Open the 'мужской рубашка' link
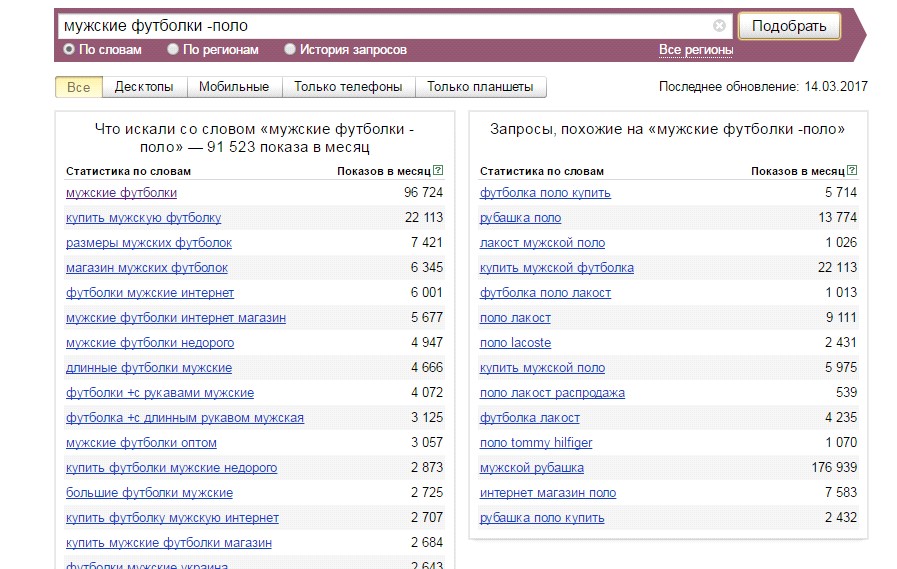897x569 pixels. (532, 468)
